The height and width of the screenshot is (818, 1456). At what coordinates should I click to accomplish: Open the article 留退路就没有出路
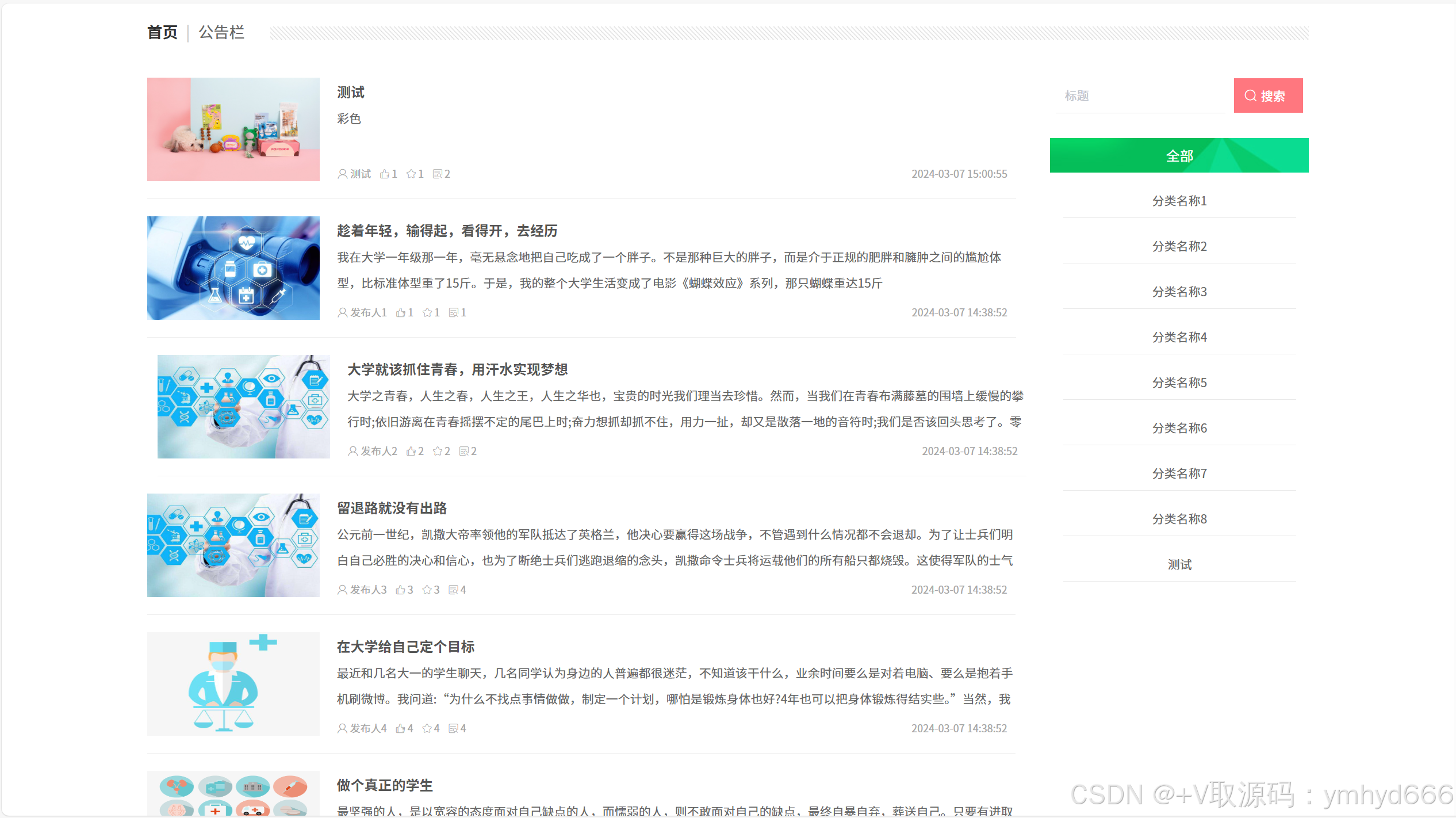392,508
